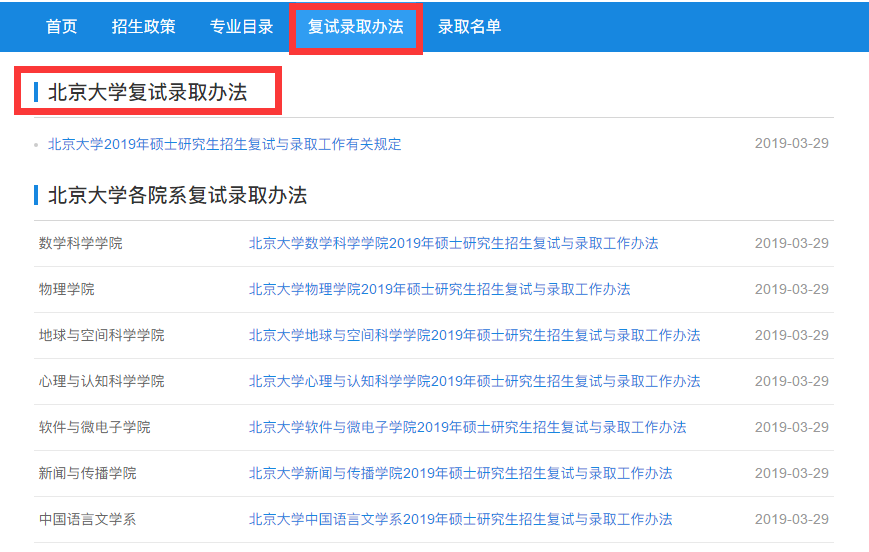Click the 物理学院 2019 复试与录取工作办法 link
Screen dimensions: 869x552
pos(439,289)
